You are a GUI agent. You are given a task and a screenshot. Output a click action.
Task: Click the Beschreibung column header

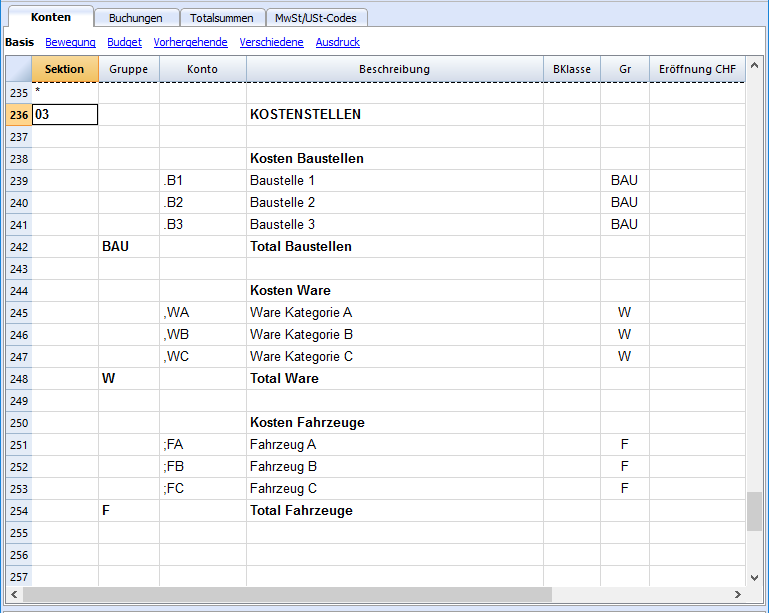[x=395, y=69]
